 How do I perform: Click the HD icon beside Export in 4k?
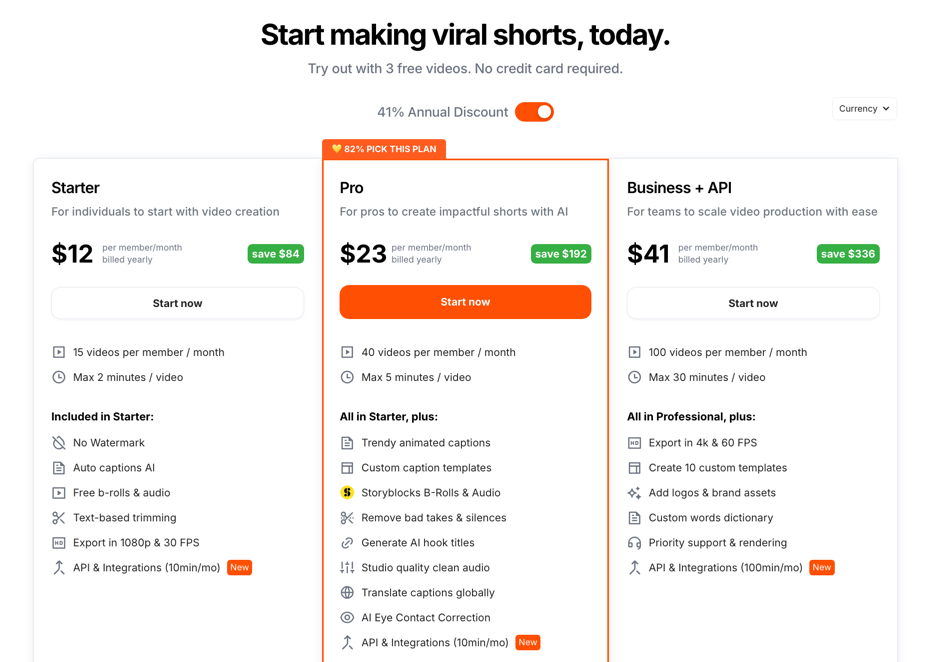click(x=634, y=443)
